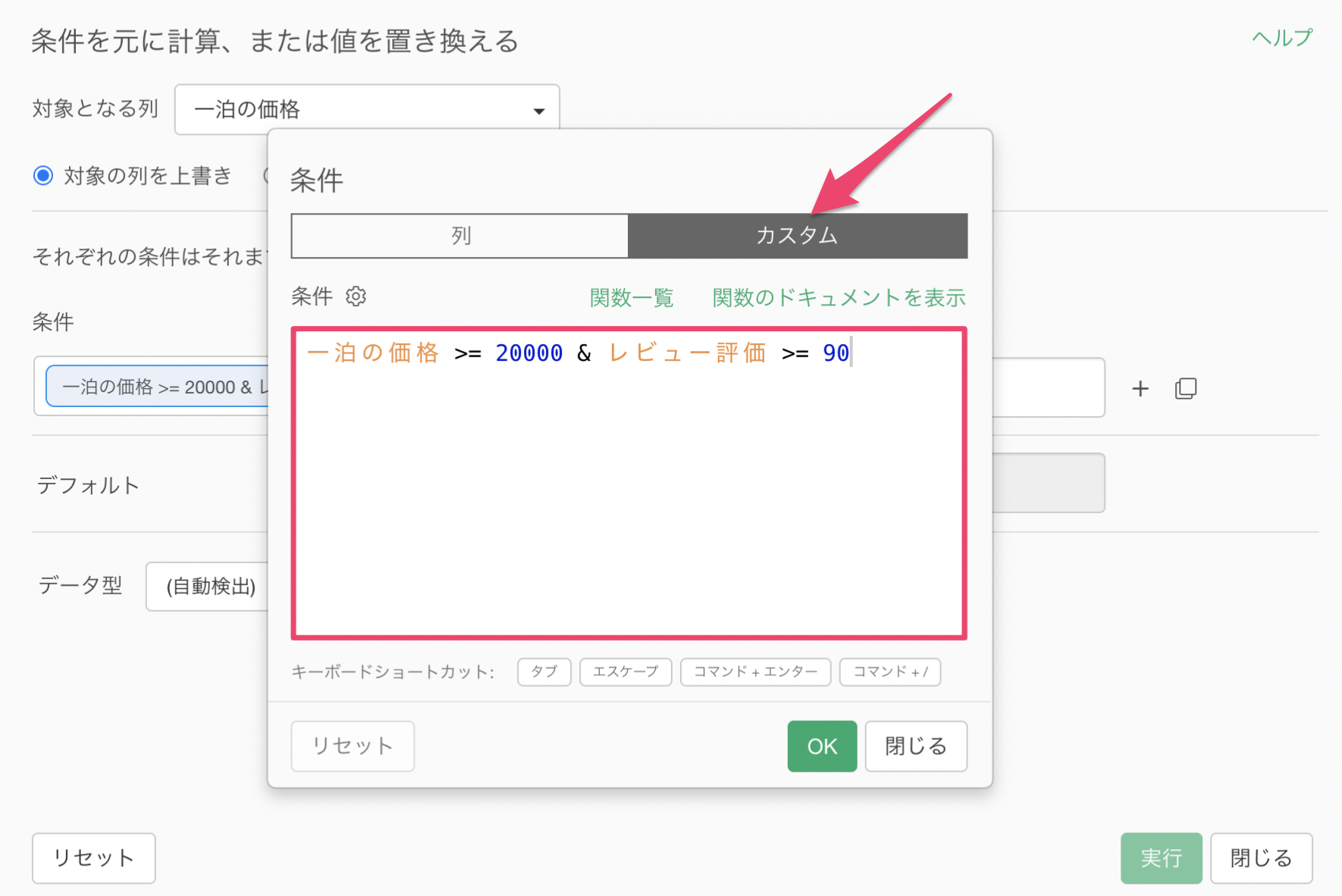Viewport: 1342px width, 896px height.
Task: Click the gear icon beside 条件 label
Action: click(356, 296)
